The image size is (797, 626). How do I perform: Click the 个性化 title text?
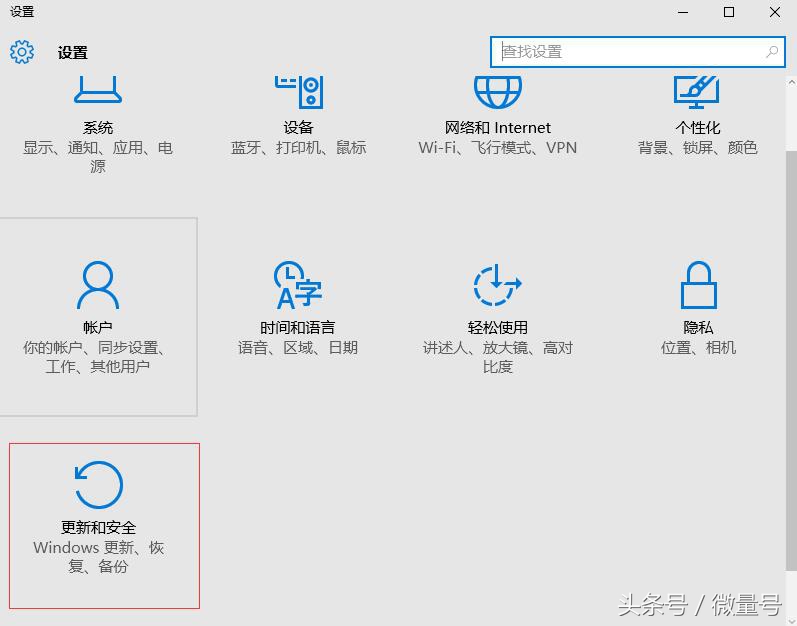pos(698,128)
